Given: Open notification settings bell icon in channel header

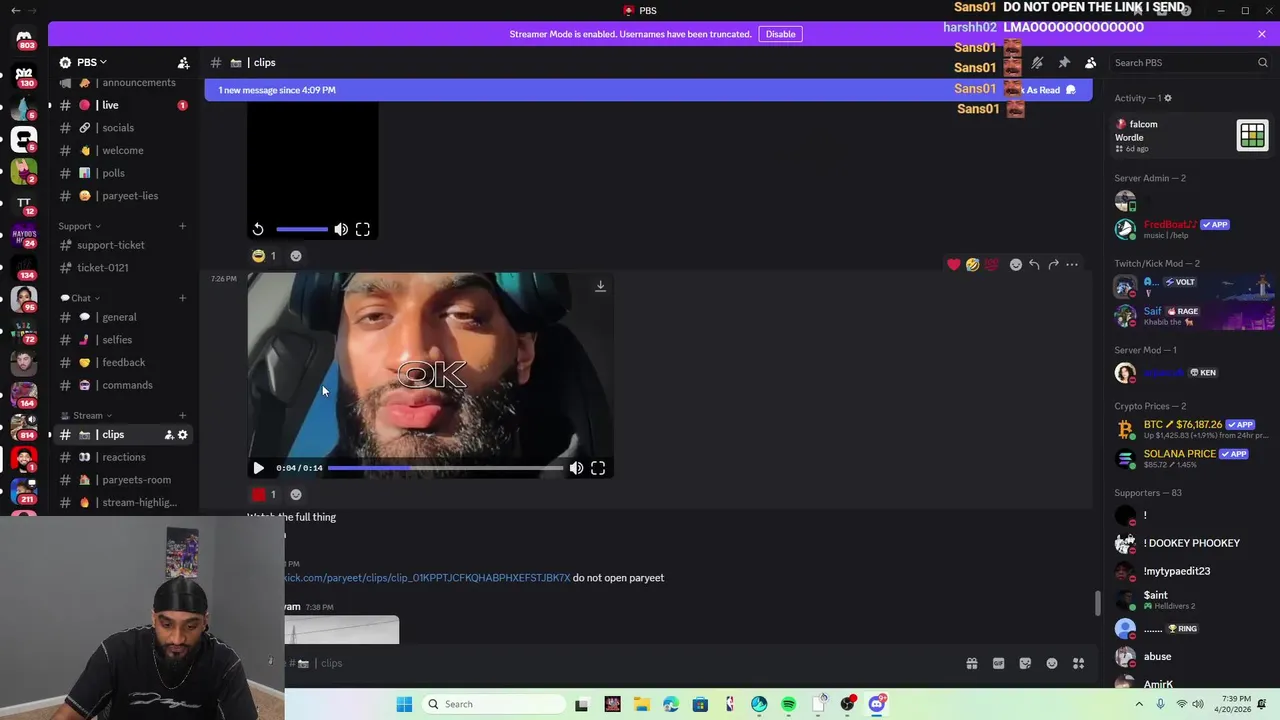Looking at the screenshot, I should click(x=1037, y=63).
